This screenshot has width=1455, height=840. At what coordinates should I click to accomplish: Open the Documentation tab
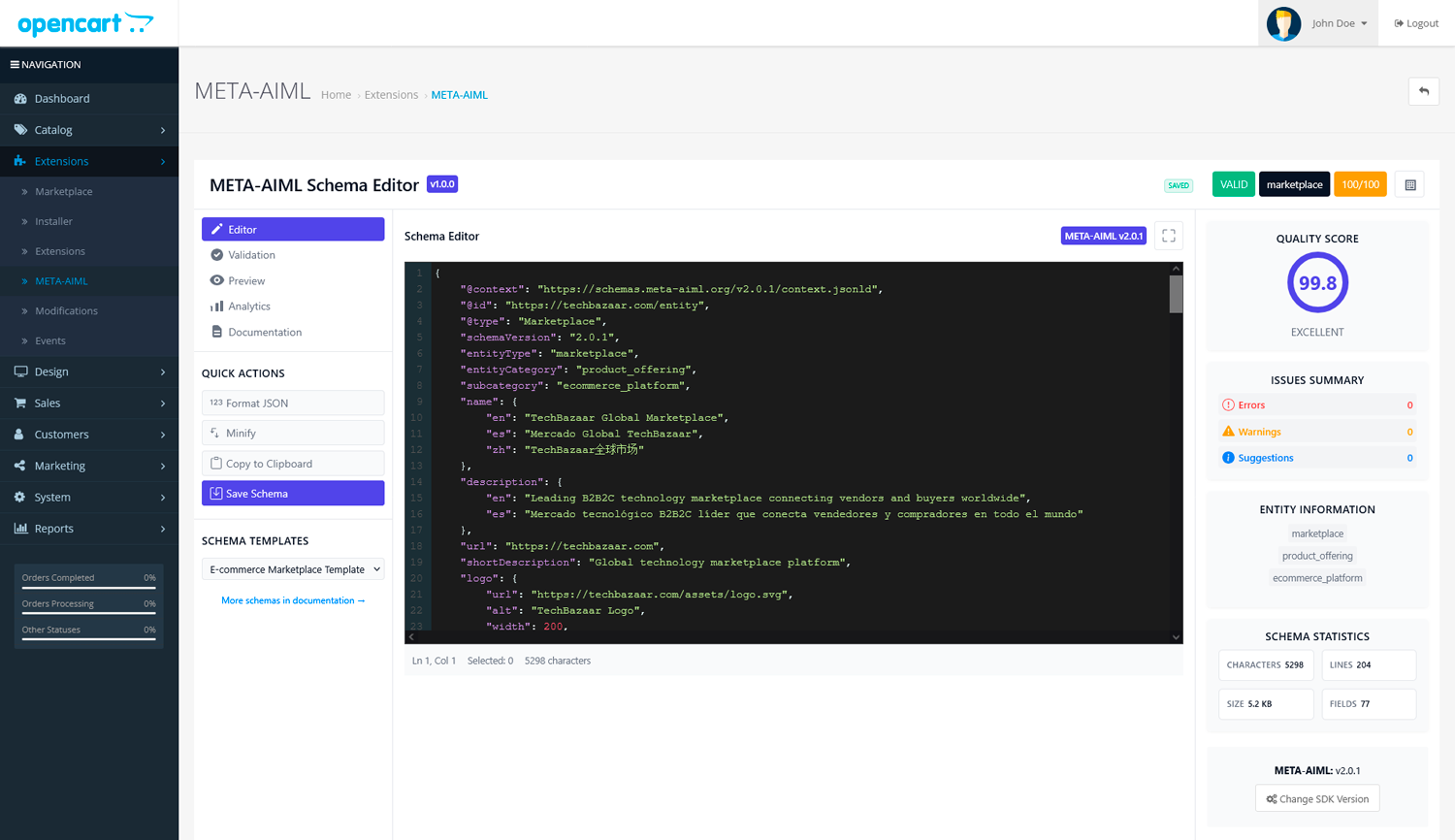293,332
